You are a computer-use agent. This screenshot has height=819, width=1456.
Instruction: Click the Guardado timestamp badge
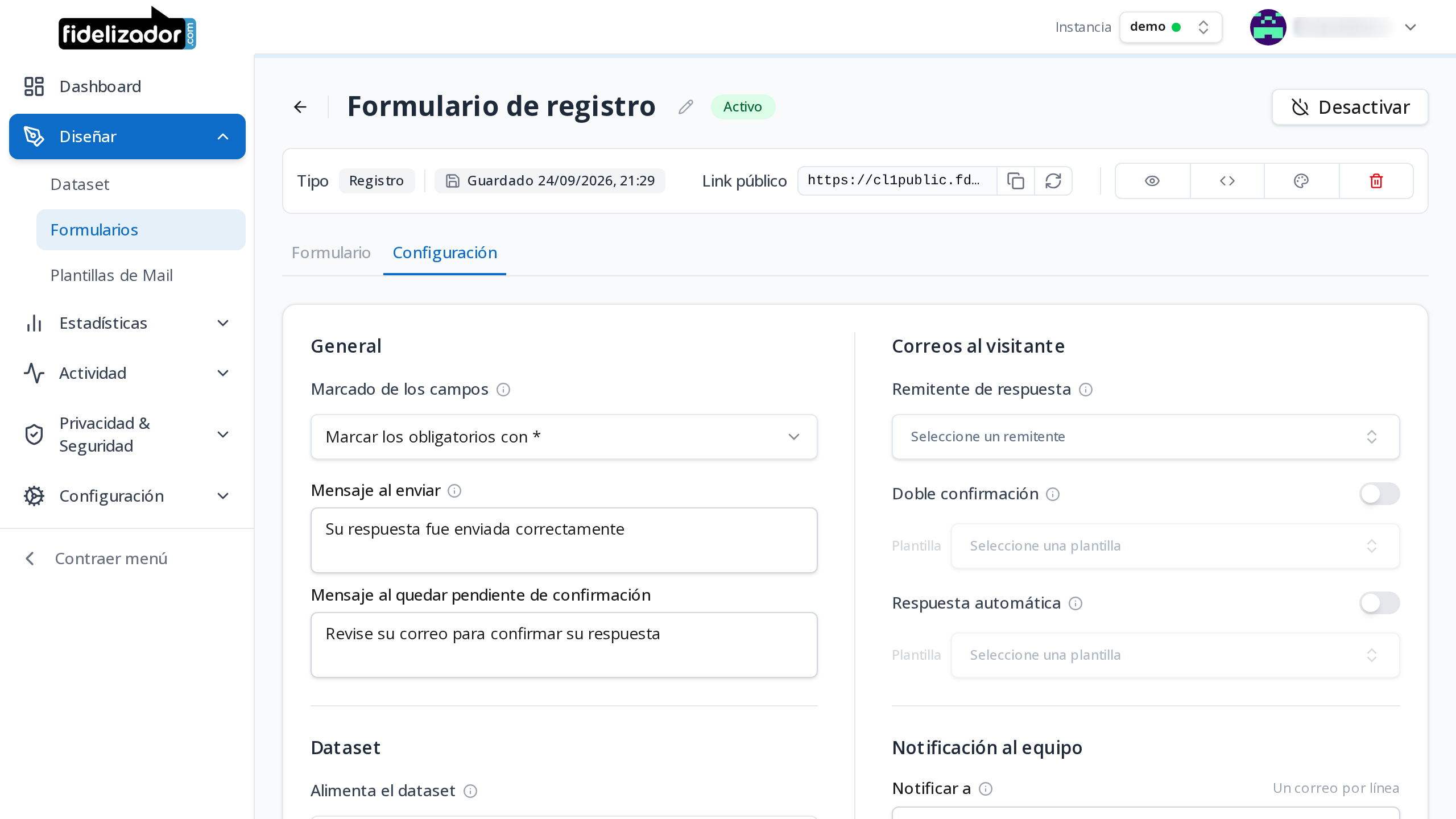550,181
